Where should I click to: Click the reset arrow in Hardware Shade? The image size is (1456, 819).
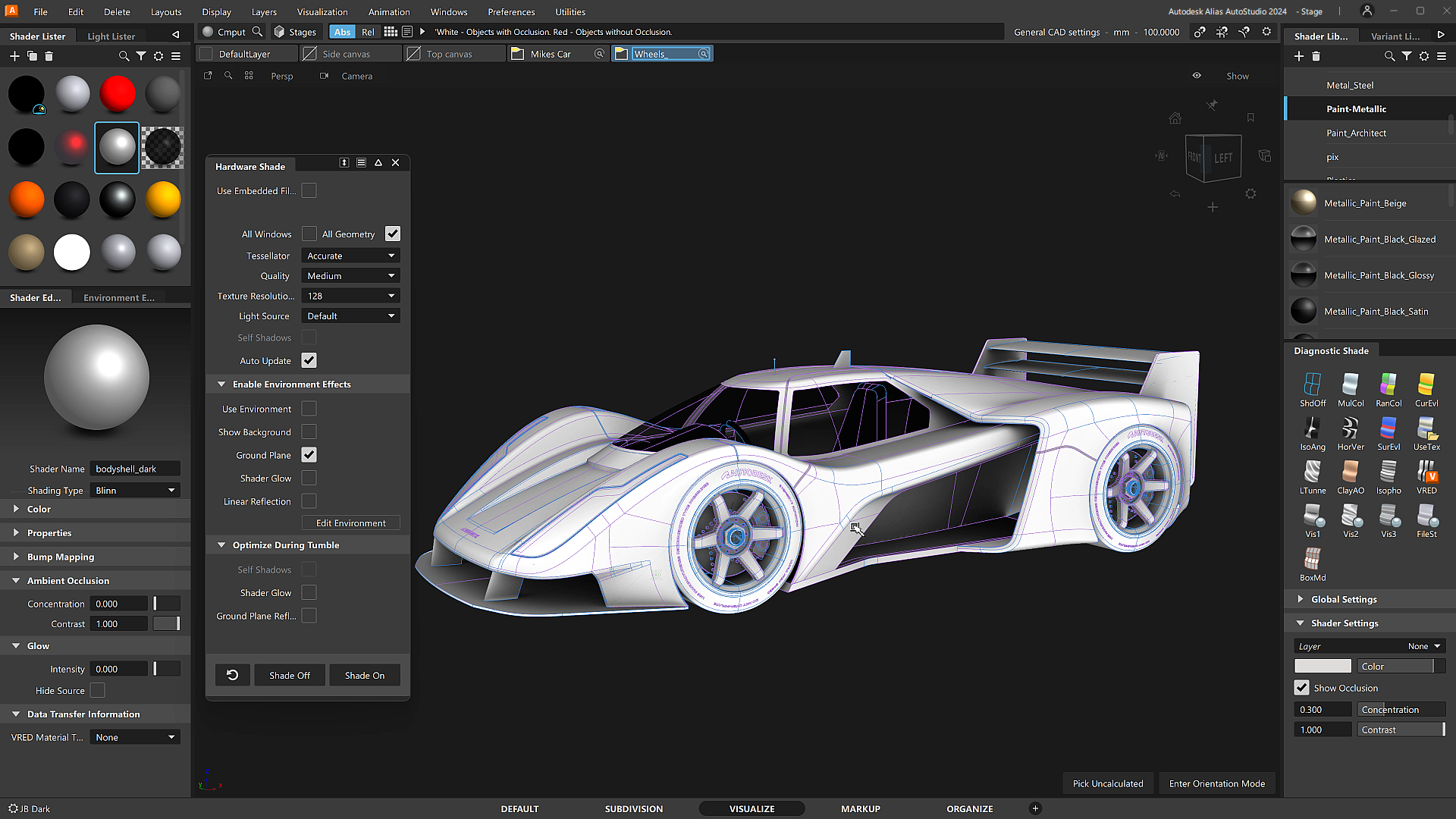click(232, 675)
